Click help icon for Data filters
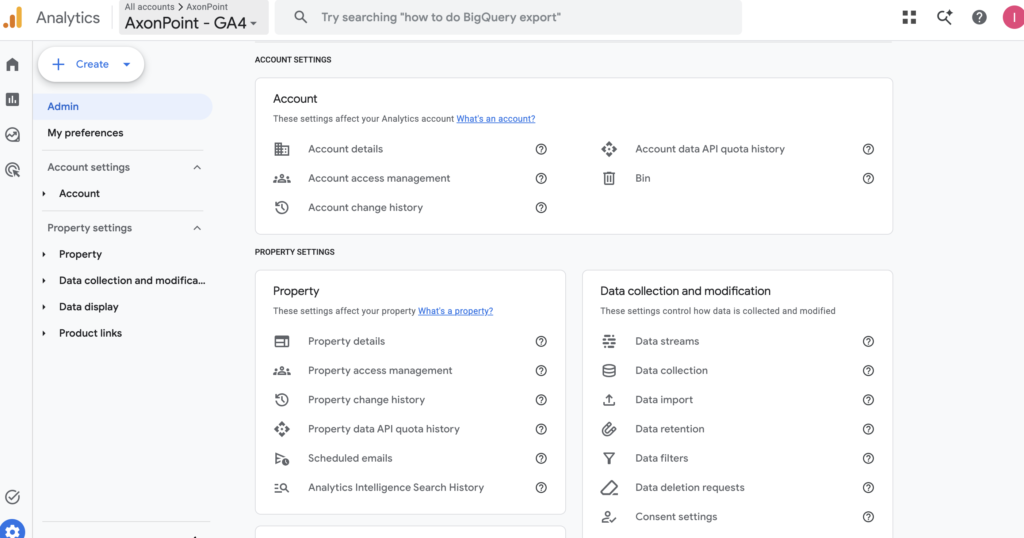The width and height of the screenshot is (1024, 538). pyautogui.click(x=868, y=458)
